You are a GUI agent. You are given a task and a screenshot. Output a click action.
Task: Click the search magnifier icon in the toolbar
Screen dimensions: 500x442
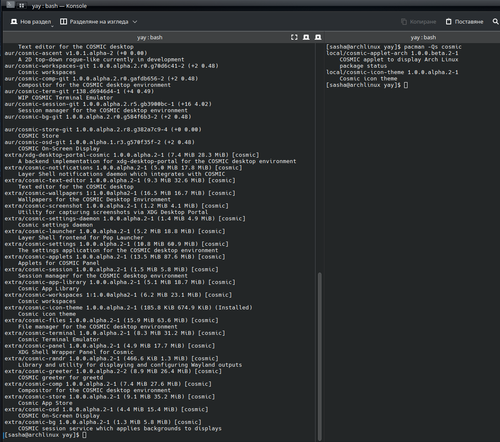(495, 22)
